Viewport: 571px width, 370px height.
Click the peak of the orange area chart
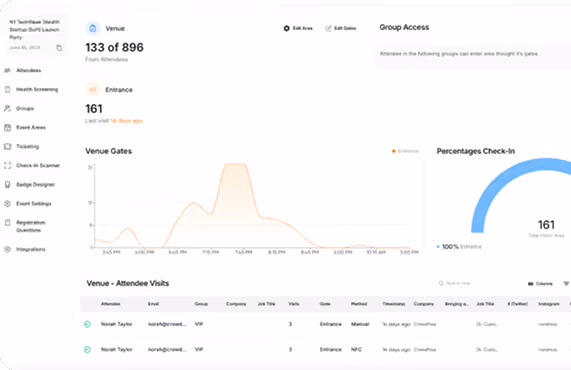coord(236,165)
